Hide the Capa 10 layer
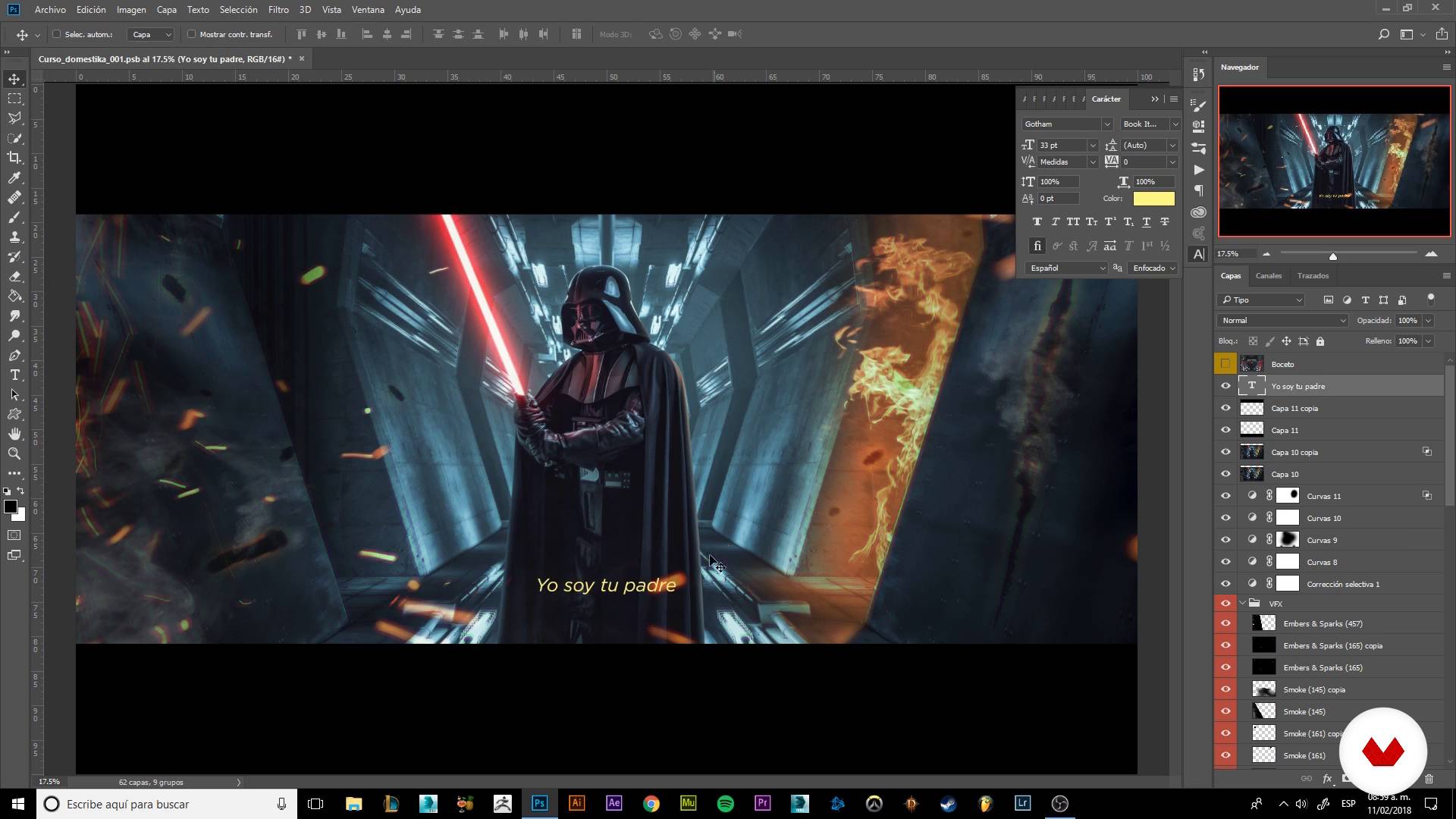This screenshot has width=1456, height=819. tap(1225, 474)
